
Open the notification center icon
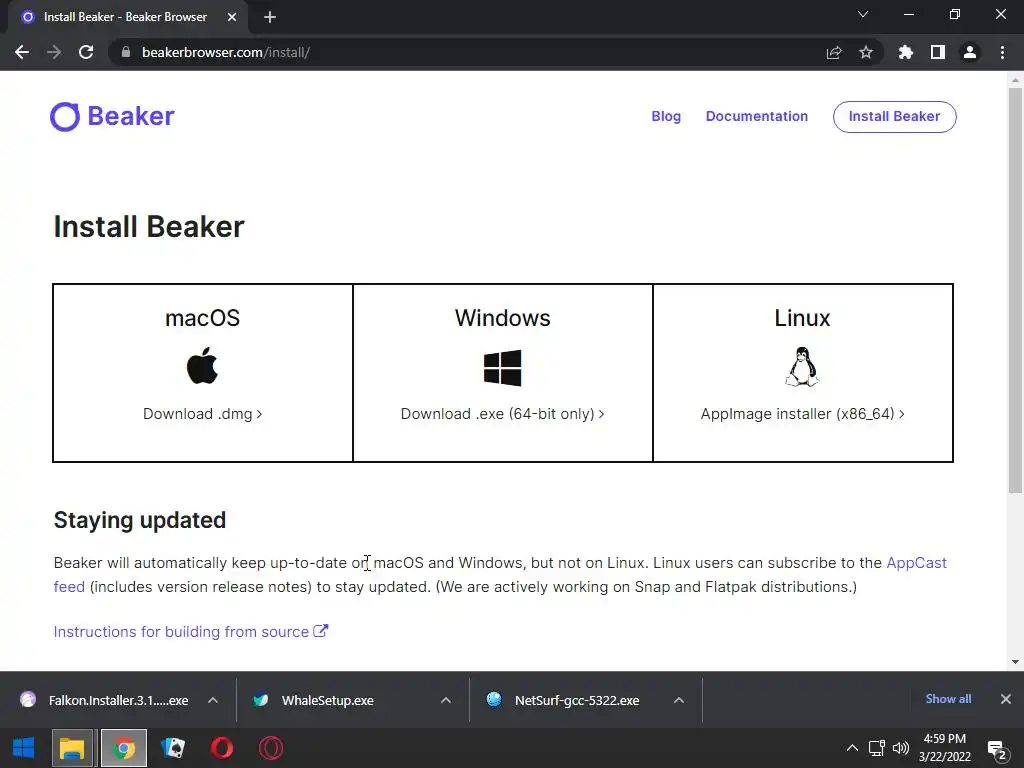[x=997, y=749]
